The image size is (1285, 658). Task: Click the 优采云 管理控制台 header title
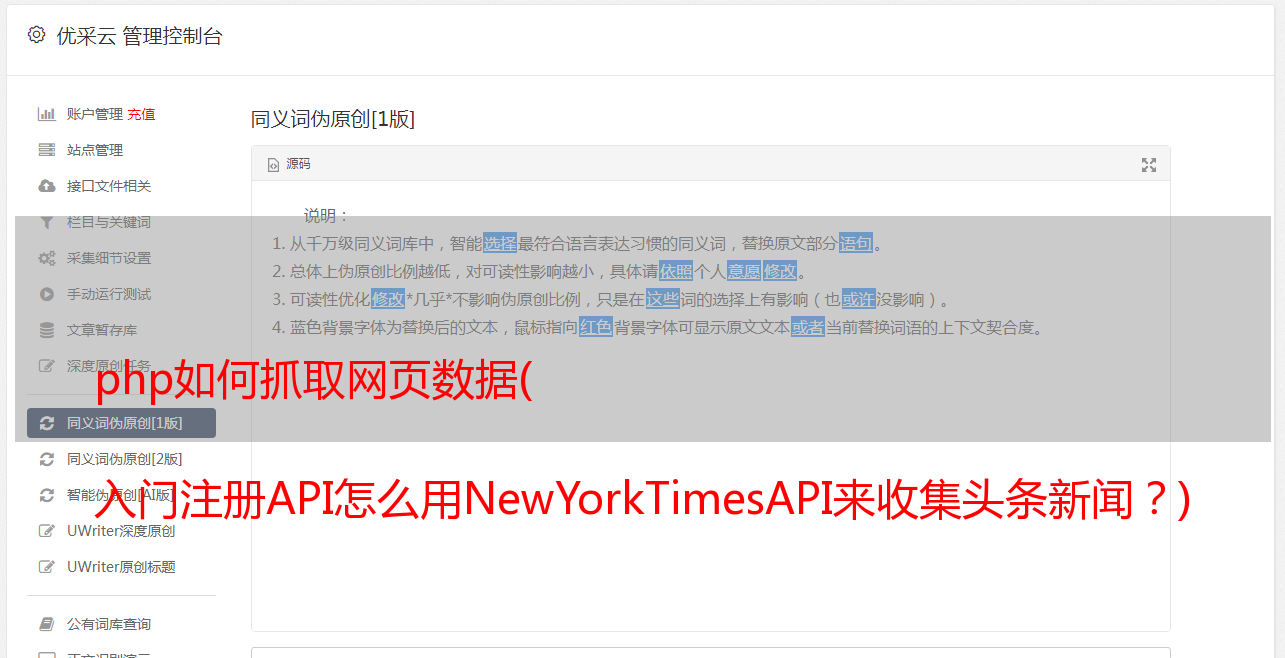(x=139, y=36)
